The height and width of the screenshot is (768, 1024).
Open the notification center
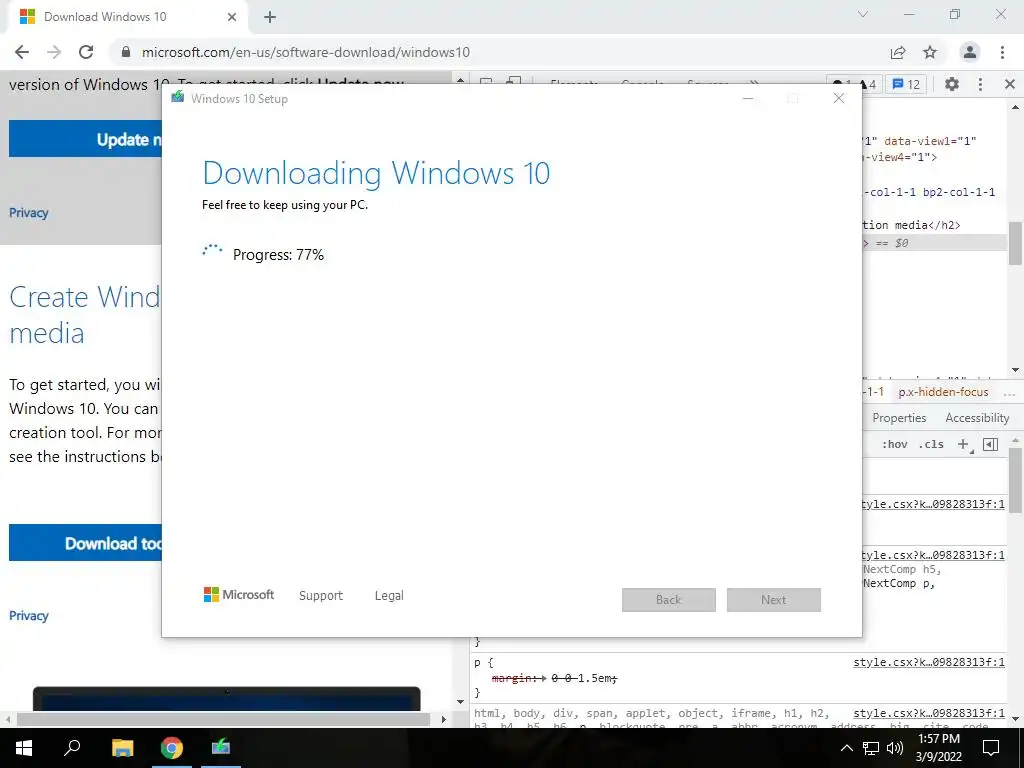tap(991, 748)
